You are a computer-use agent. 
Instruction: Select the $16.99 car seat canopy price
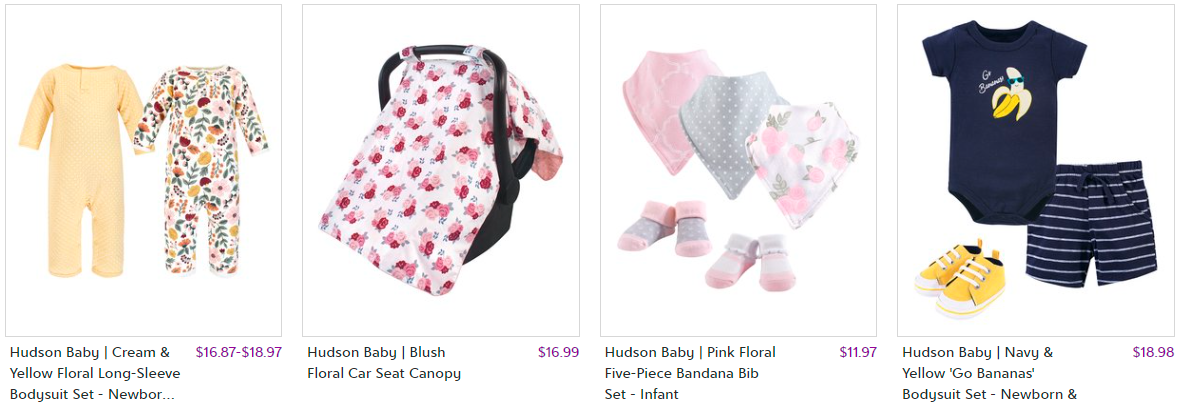tap(558, 352)
